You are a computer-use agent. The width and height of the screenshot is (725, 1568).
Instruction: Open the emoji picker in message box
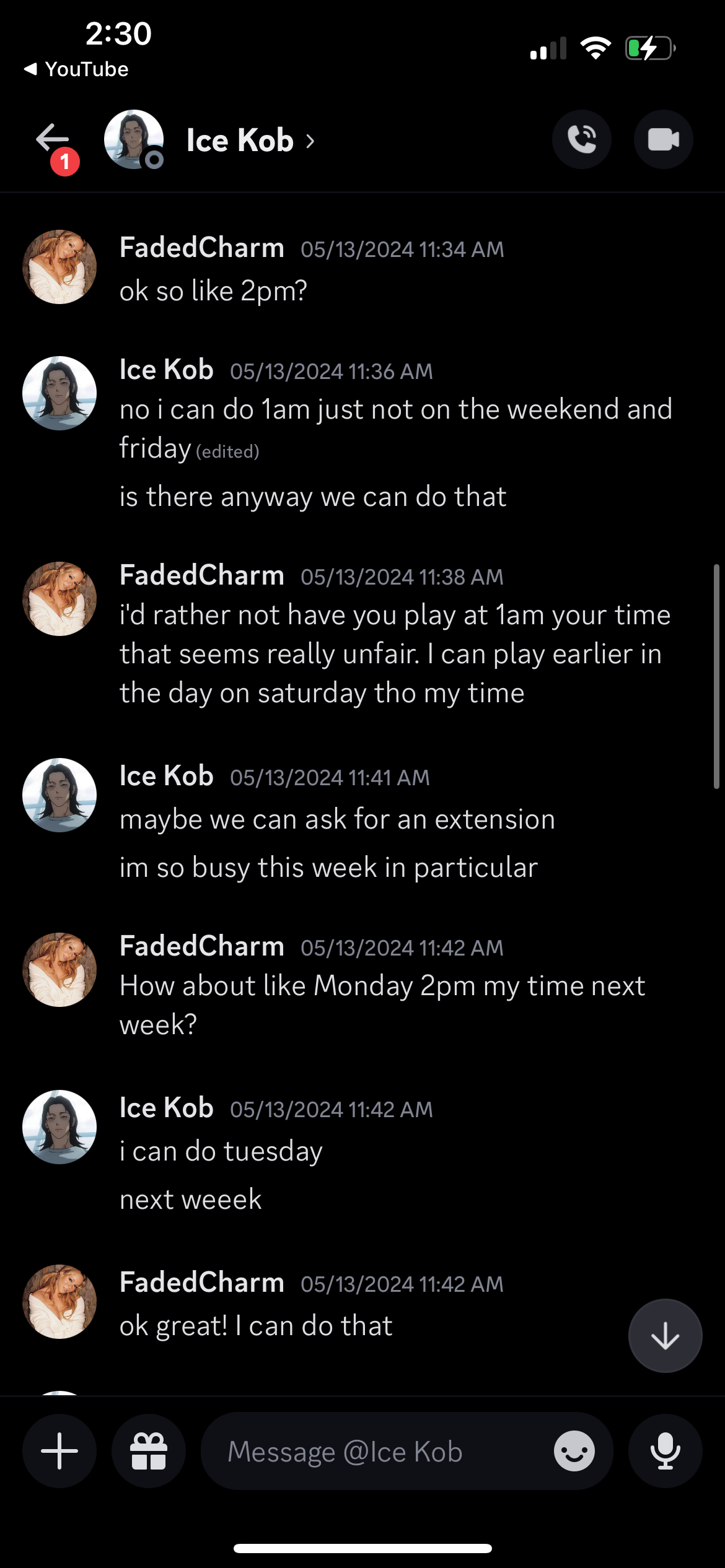tap(574, 1451)
